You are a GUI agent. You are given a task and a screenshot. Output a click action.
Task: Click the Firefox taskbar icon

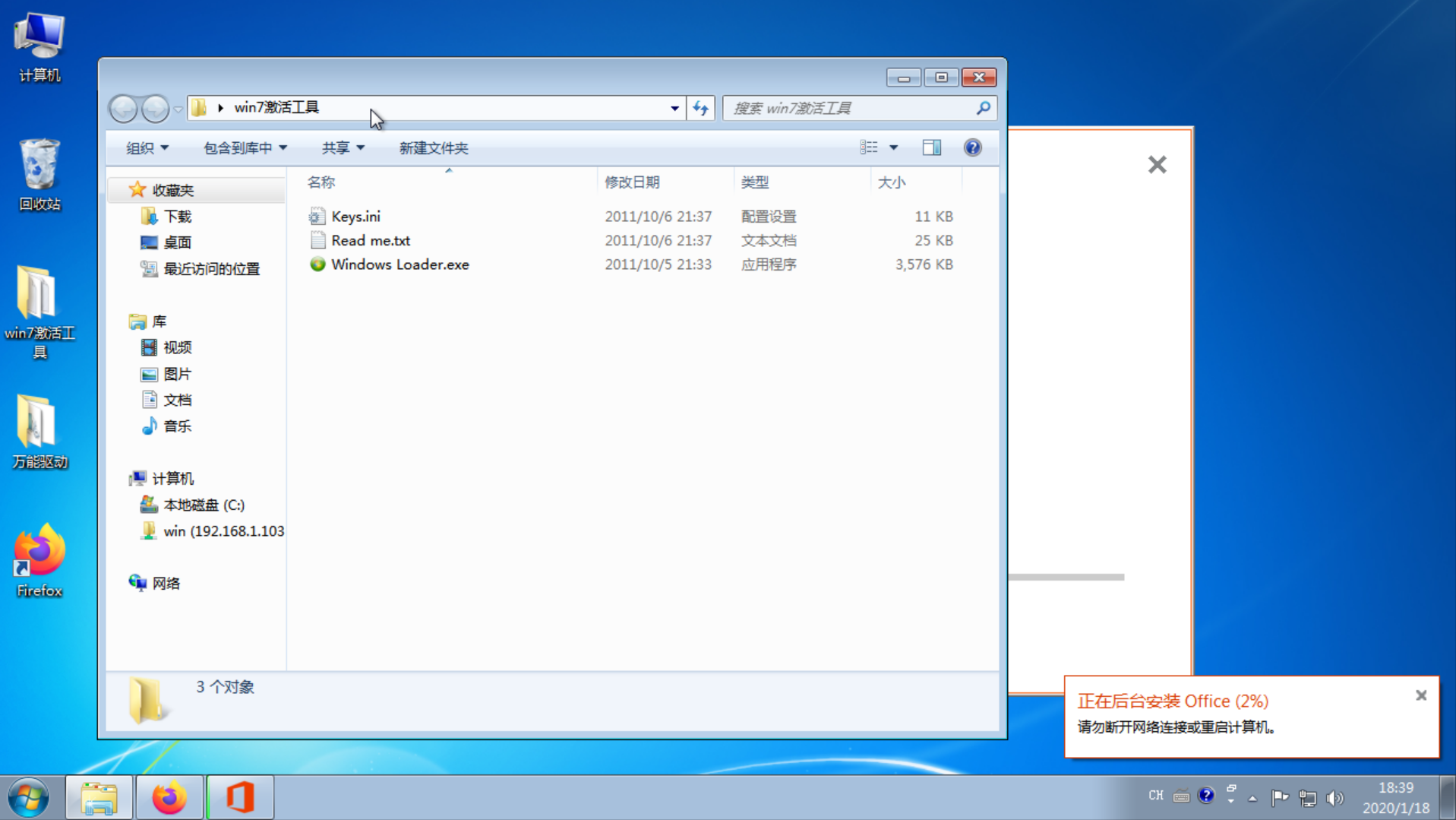click(x=169, y=798)
